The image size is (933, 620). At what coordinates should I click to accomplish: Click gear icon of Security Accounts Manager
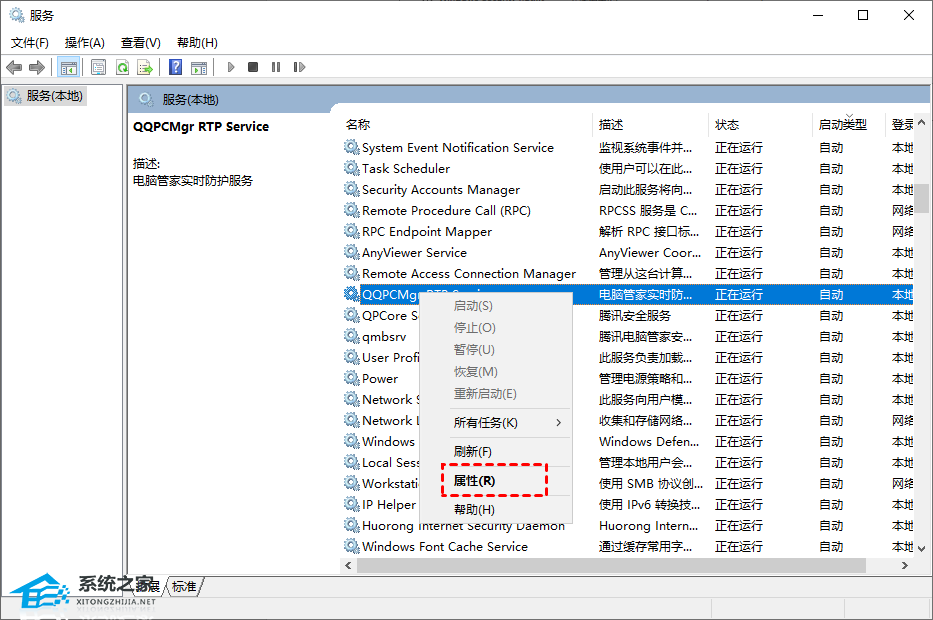352,189
